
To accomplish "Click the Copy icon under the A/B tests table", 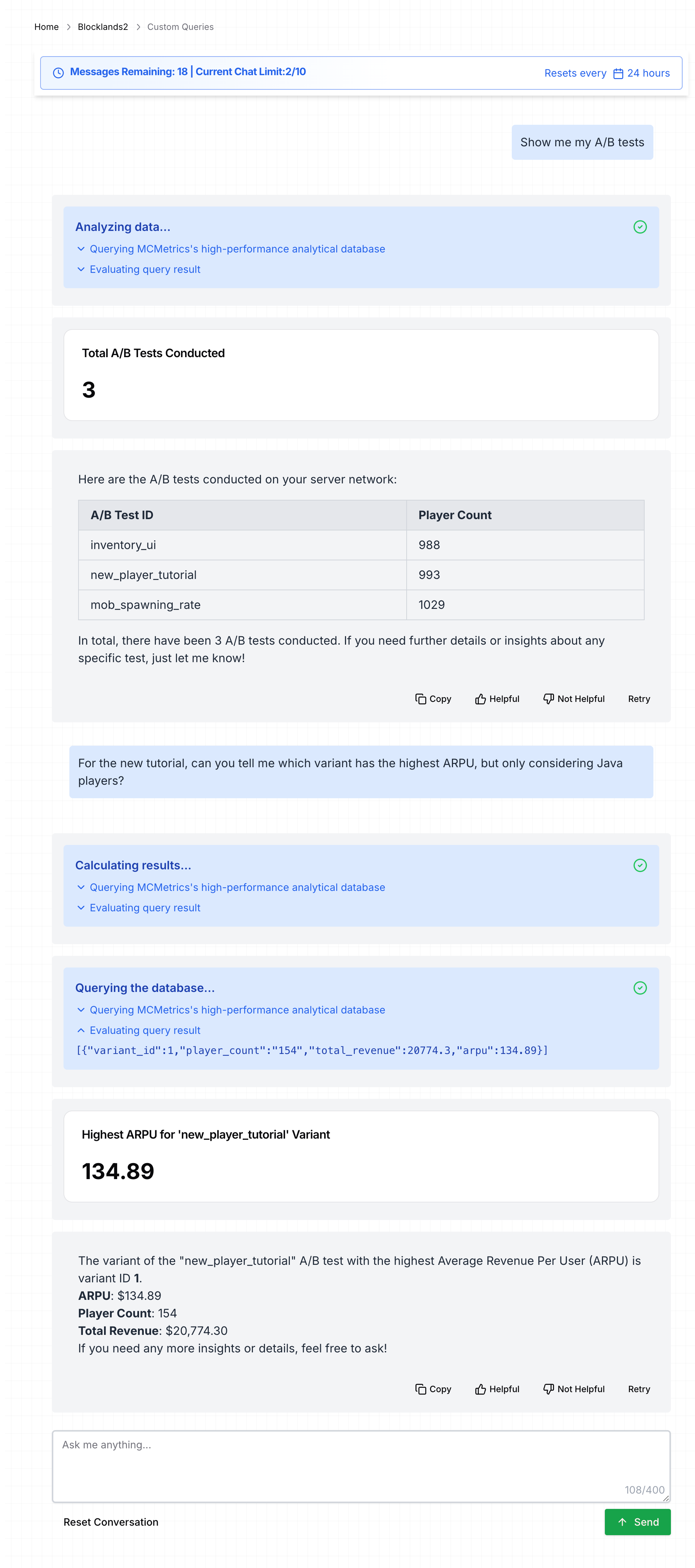I will point(420,699).
